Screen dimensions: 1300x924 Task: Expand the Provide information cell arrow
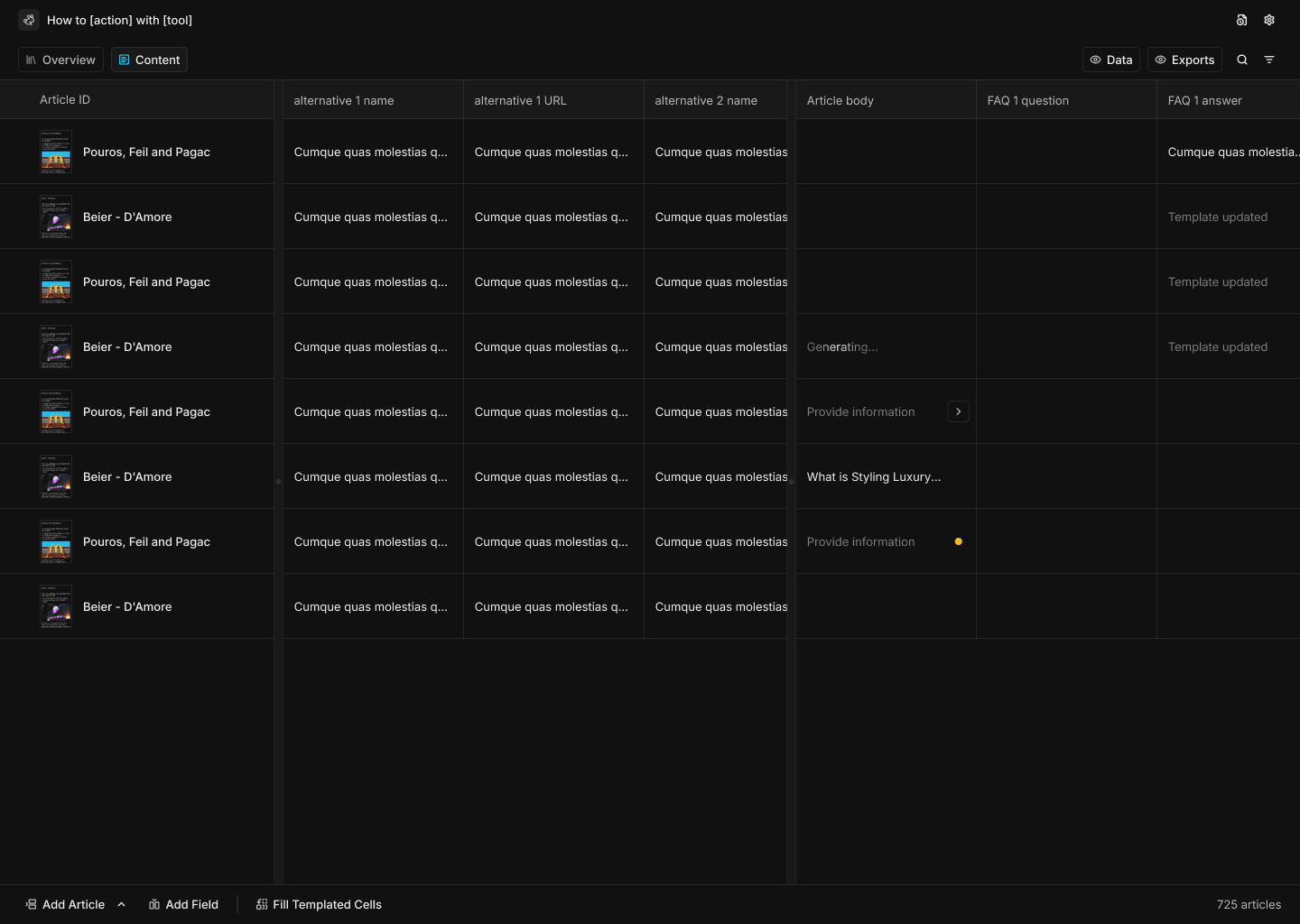957,411
